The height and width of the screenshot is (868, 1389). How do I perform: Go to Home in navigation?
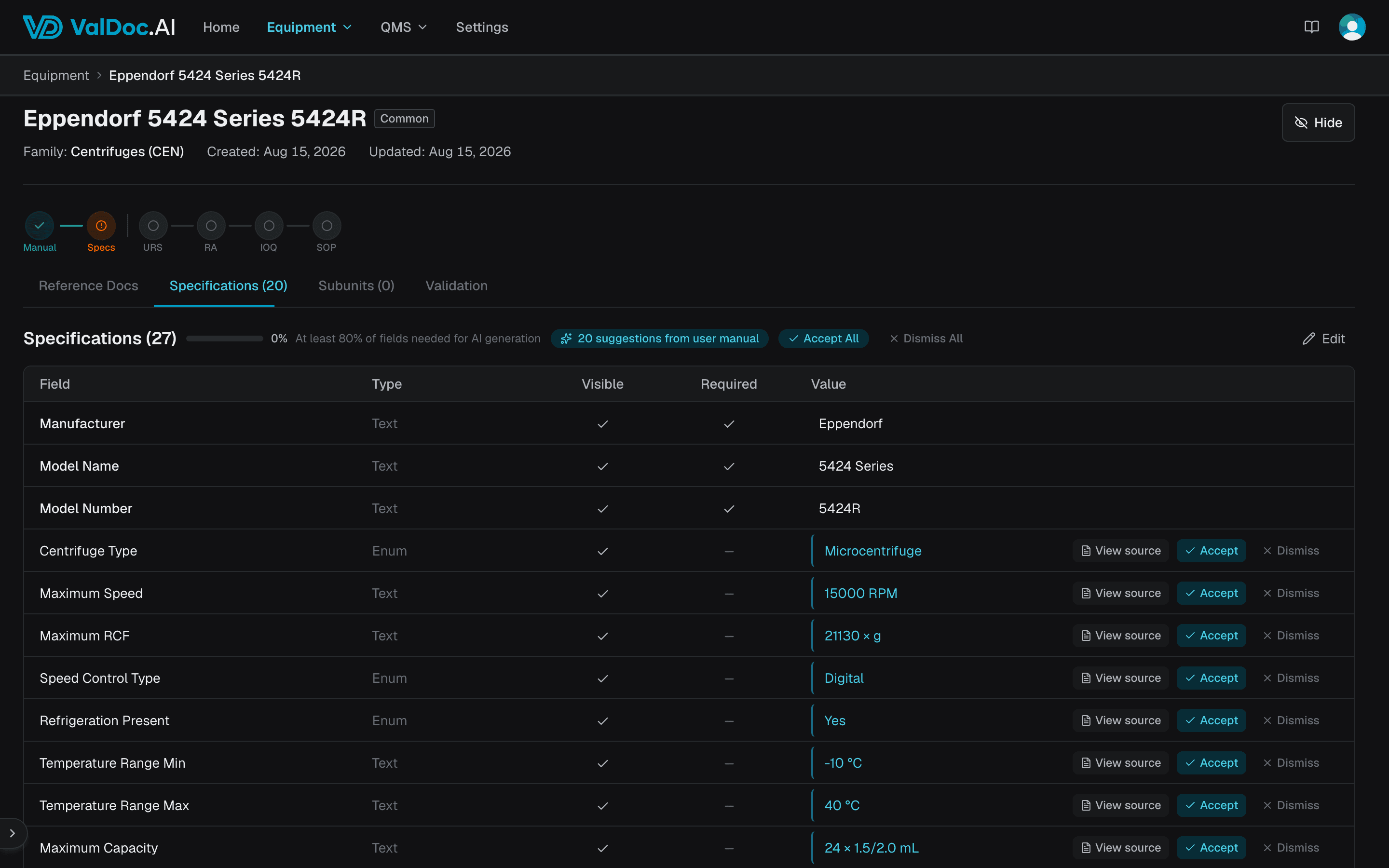pyautogui.click(x=221, y=27)
